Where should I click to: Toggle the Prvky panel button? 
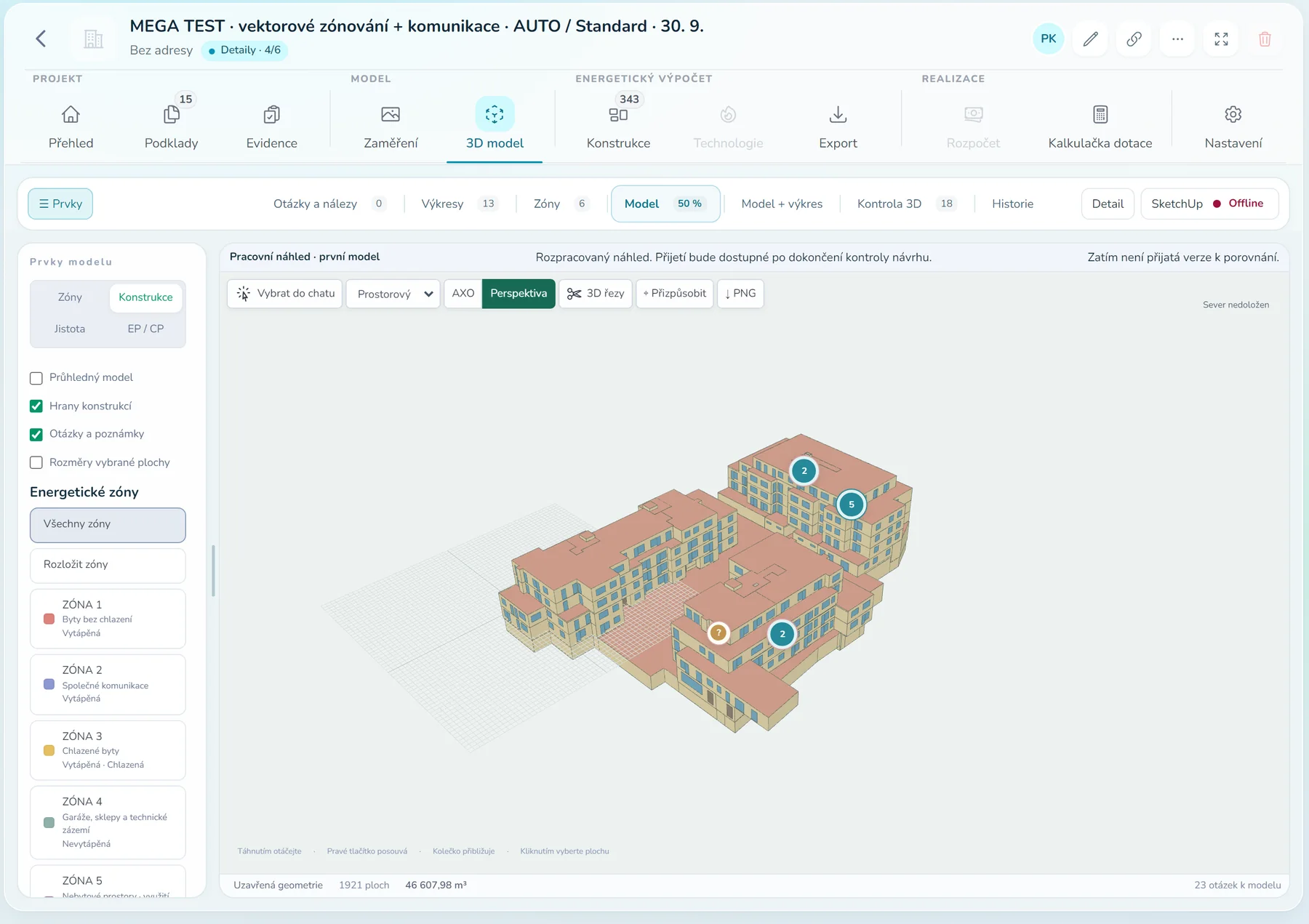coord(60,204)
